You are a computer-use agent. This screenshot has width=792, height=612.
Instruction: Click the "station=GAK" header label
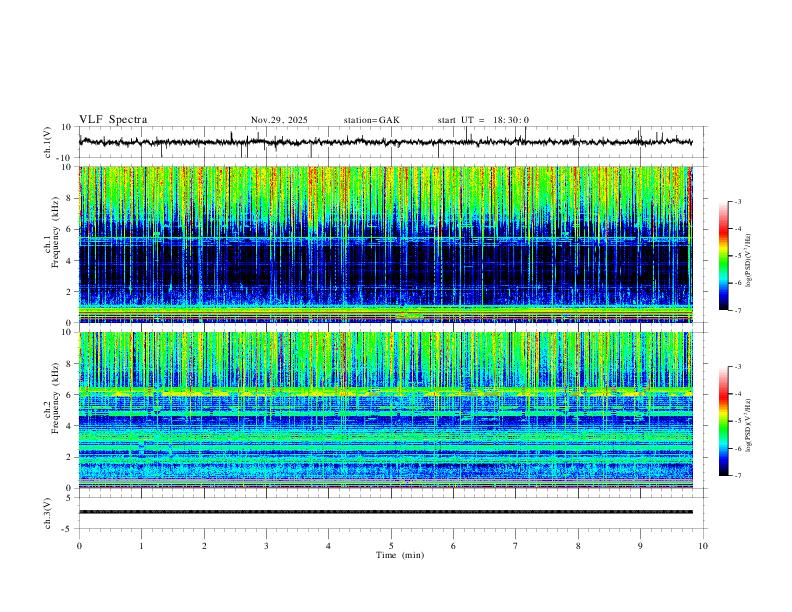(372, 120)
